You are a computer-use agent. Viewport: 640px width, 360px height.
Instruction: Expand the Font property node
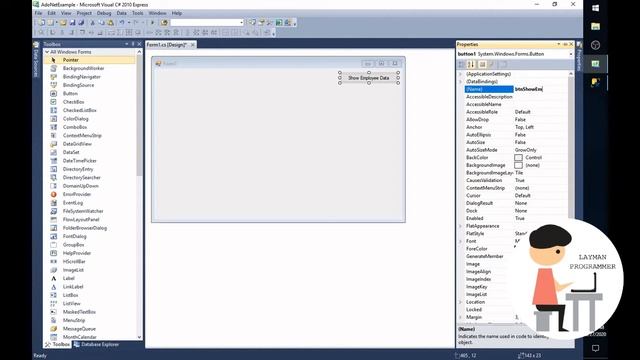tap(461, 241)
